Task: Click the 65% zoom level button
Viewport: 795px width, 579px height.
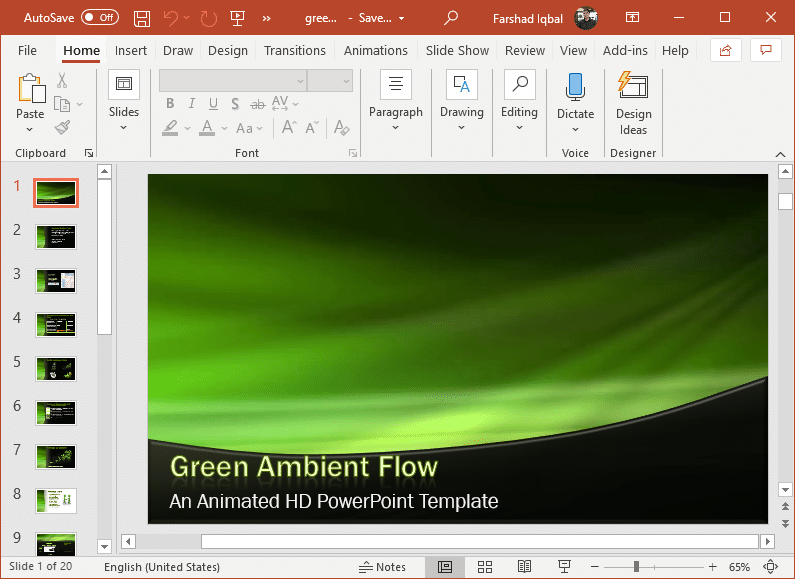Action: coord(739,567)
